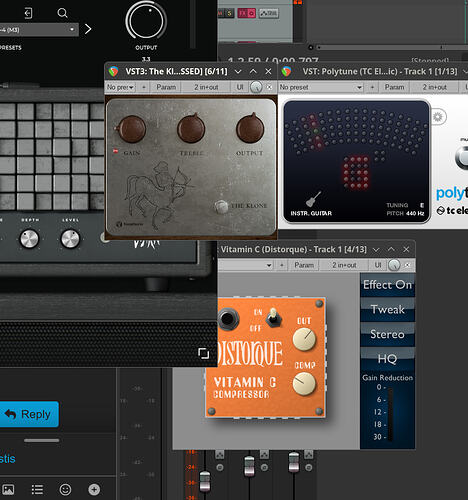Insert emoji with the smiley icon
Screen dimensions: 468x500
[65, 489]
